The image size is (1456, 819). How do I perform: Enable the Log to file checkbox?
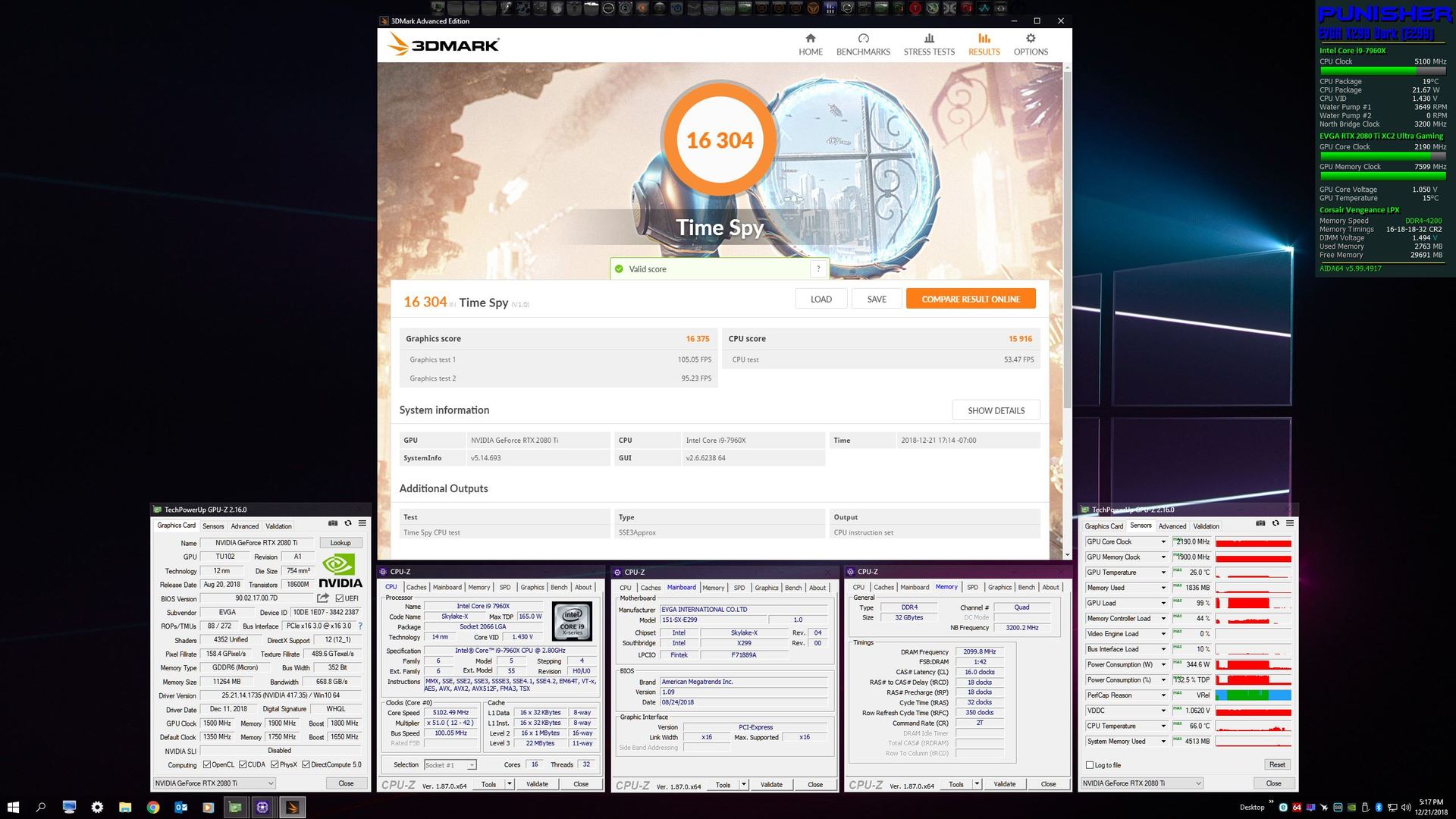click(x=1090, y=765)
